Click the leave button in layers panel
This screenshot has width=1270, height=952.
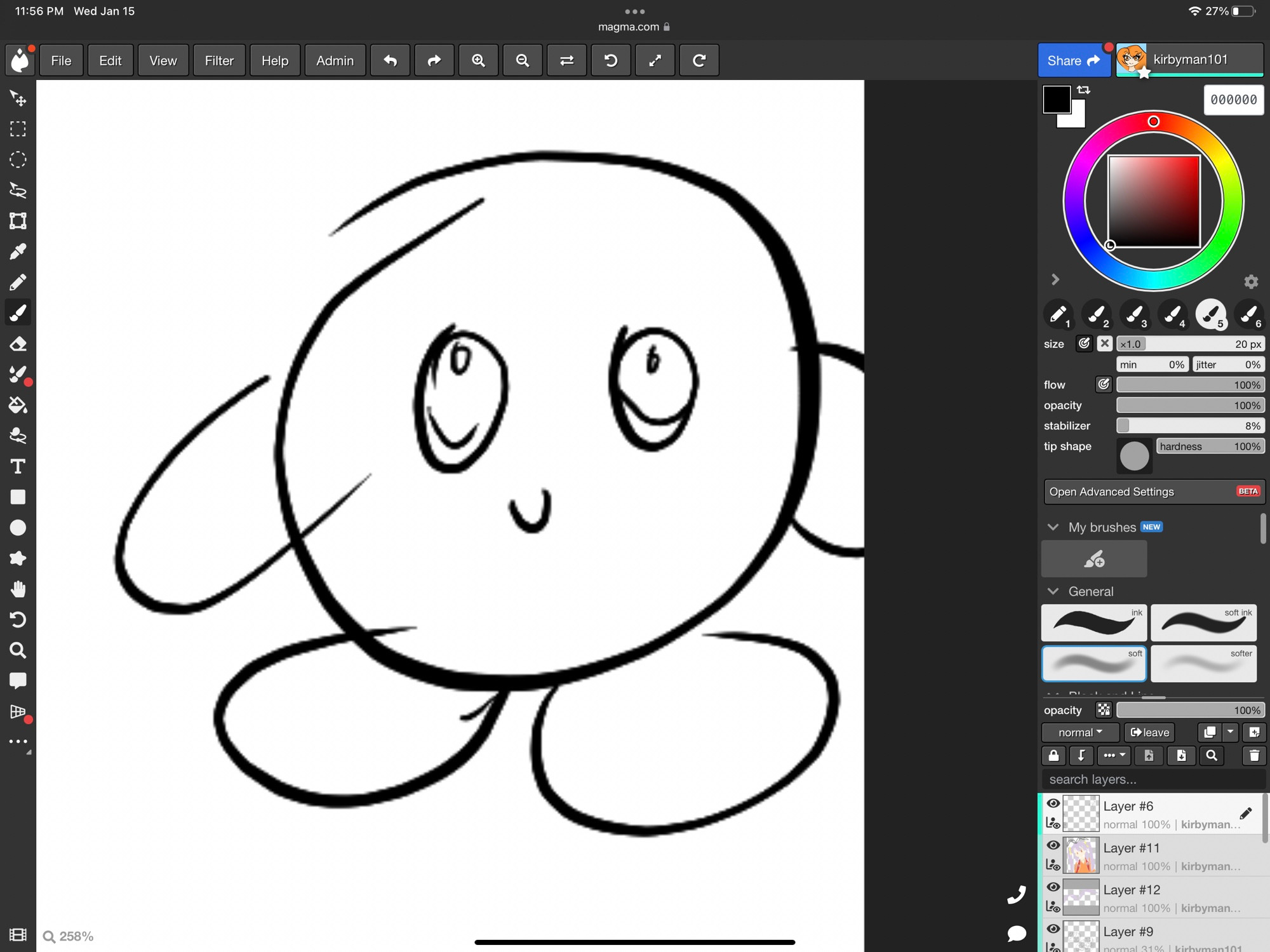(x=1150, y=732)
